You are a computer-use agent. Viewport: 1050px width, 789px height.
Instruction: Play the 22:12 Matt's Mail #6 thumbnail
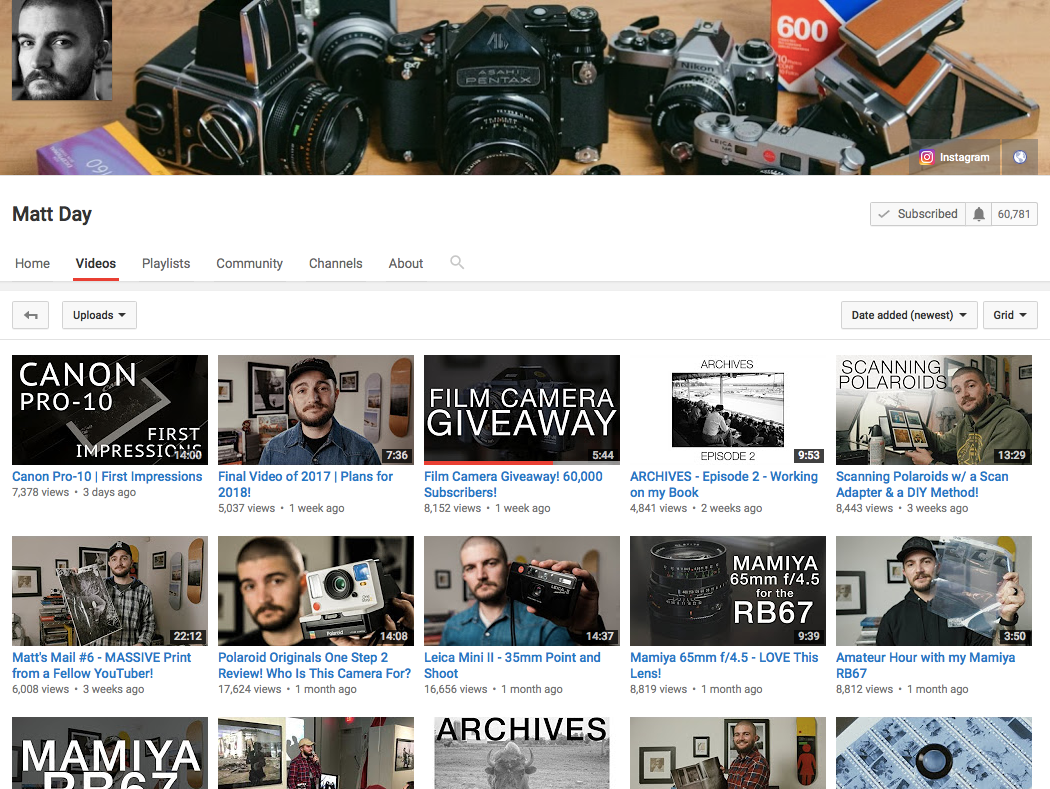click(x=110, y=591)
